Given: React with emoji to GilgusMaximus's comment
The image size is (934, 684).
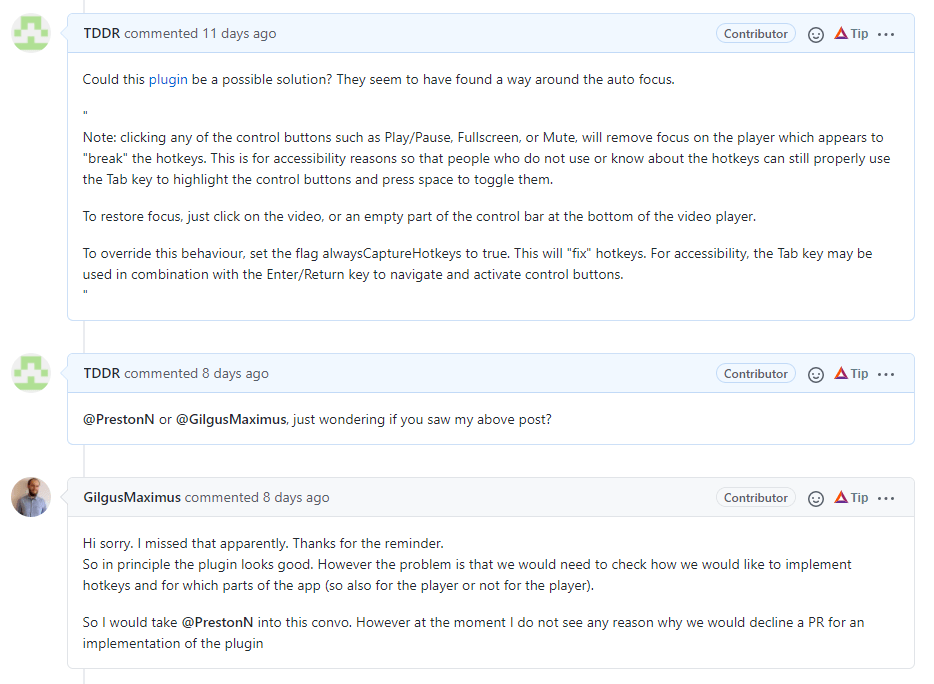Looking at the screenshot, I should pos(816,498).
